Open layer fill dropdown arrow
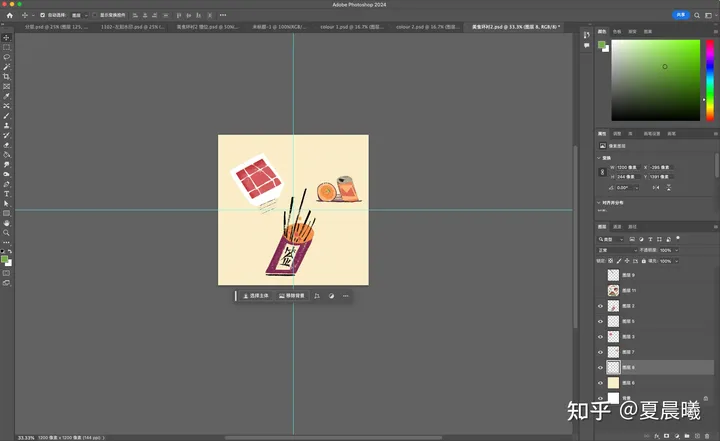Image resolution: width=720 pixels, height=441 pixels. pyautogui.click(x=677, y=261)
